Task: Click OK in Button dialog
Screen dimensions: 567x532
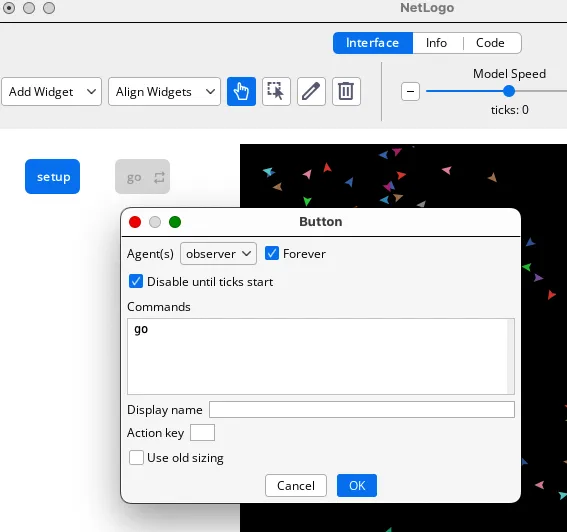Action: (357, 485)
